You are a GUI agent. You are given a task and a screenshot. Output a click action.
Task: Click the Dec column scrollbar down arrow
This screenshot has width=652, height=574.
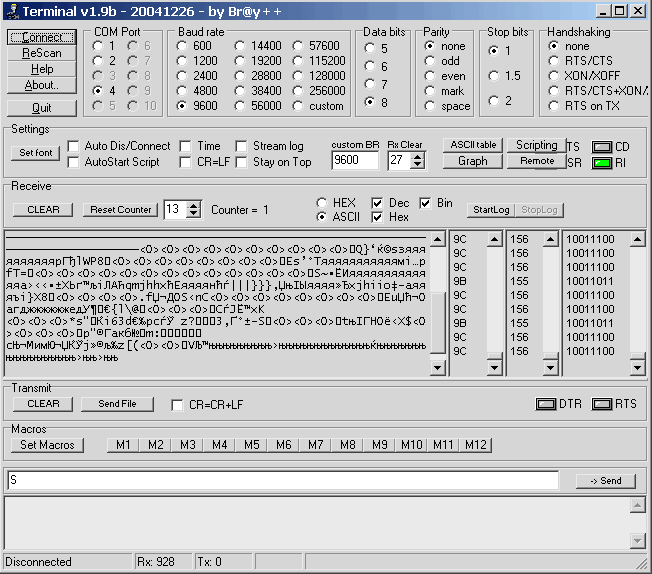(550, 367)
